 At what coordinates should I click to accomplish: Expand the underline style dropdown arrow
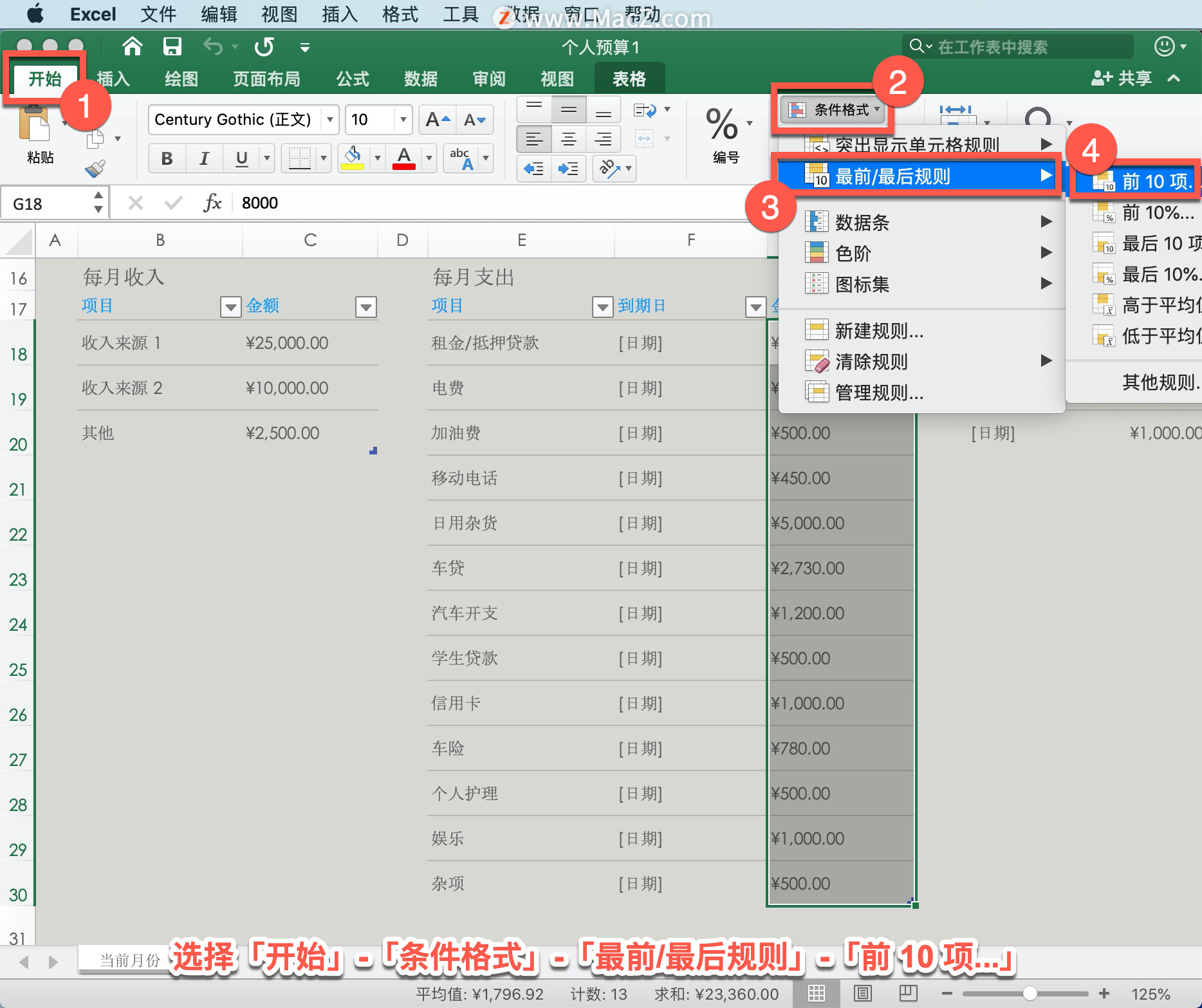(266, 158)
